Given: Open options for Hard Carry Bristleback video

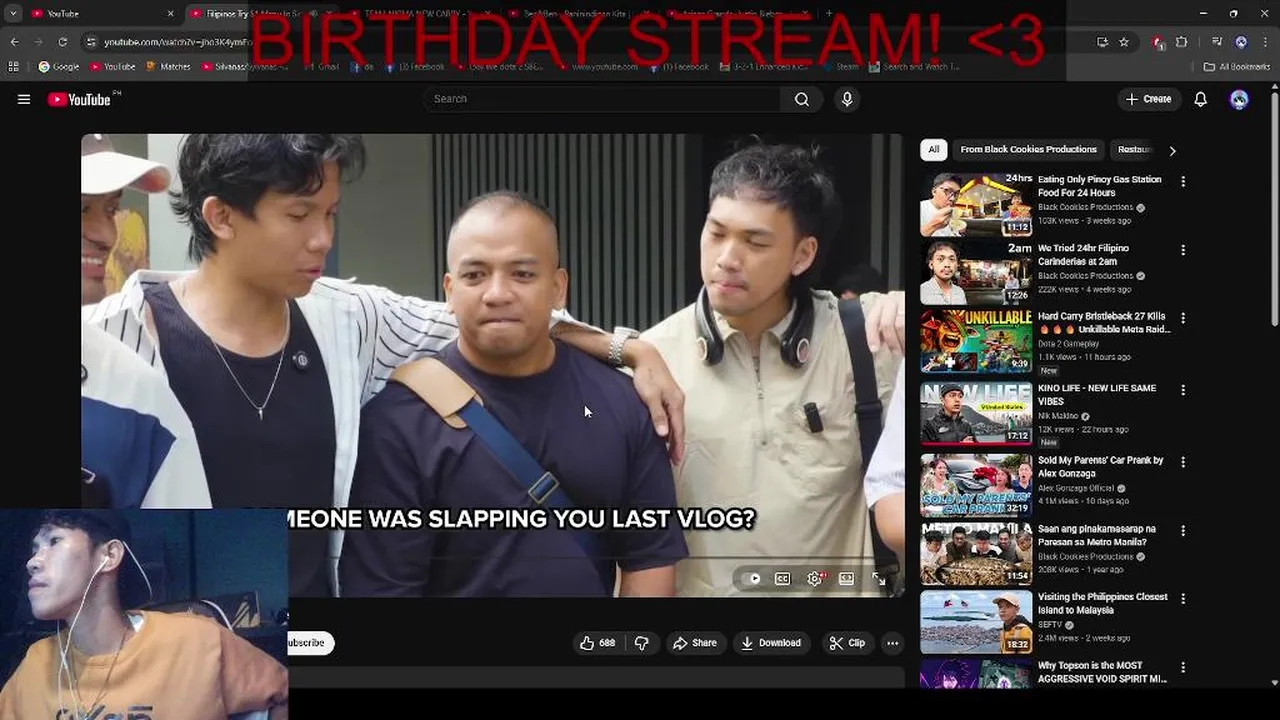Looking at the screenshot, I should pyautogui.click(x=1183, y=318).
